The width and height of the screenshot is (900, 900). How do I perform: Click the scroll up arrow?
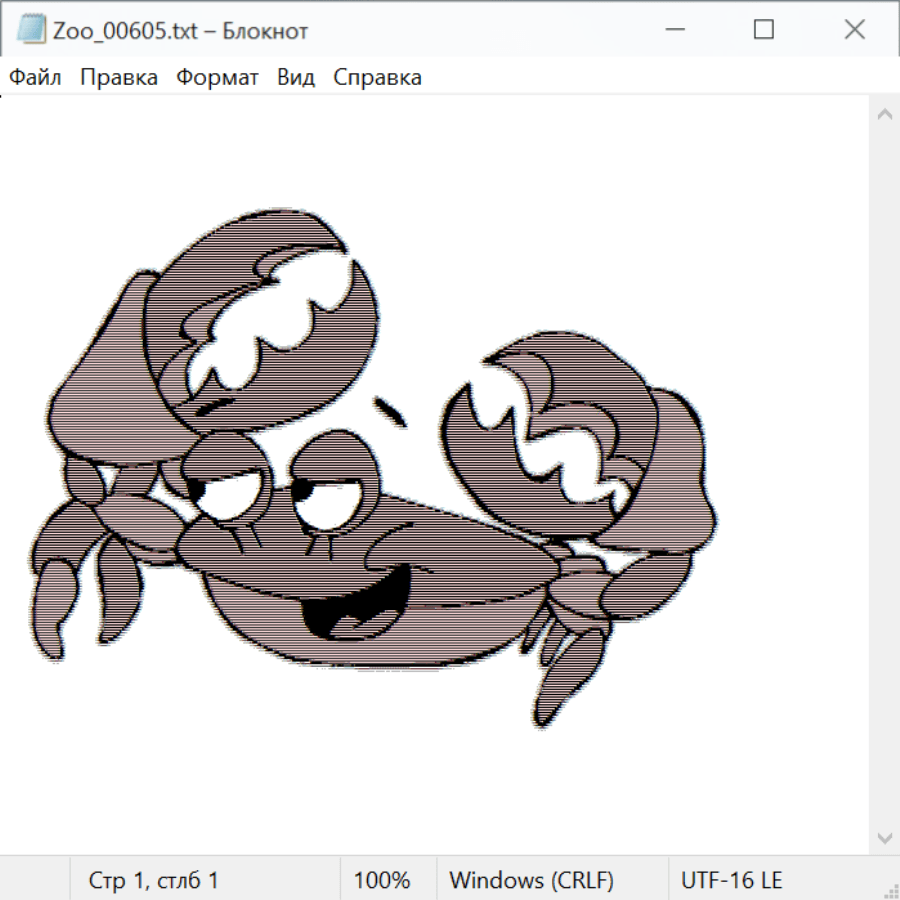tap(884, 115)
